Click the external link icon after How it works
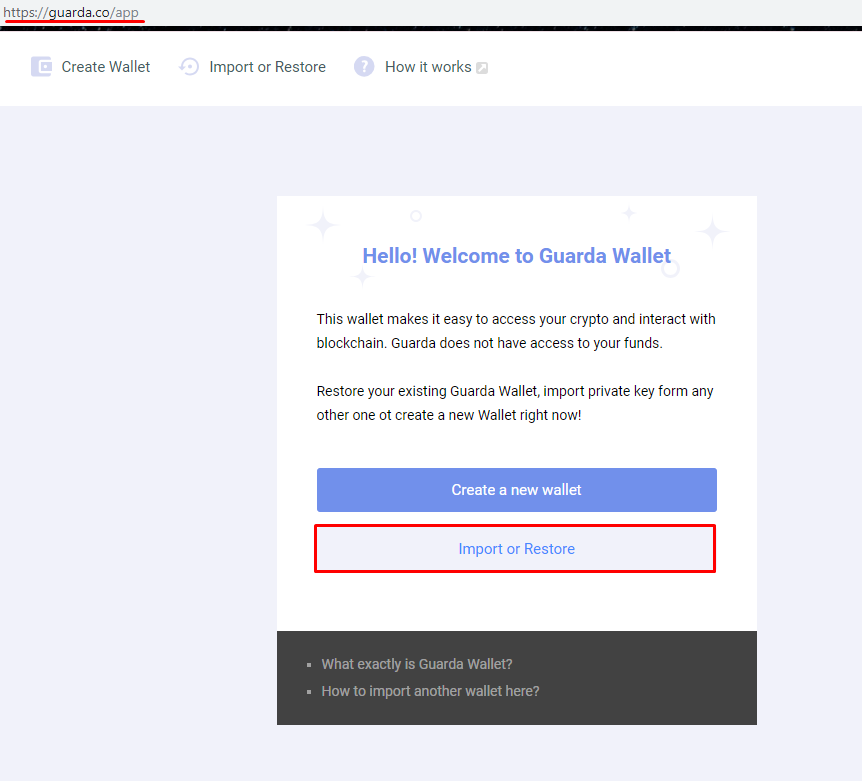The image size is (862, 781). [482, 68]
